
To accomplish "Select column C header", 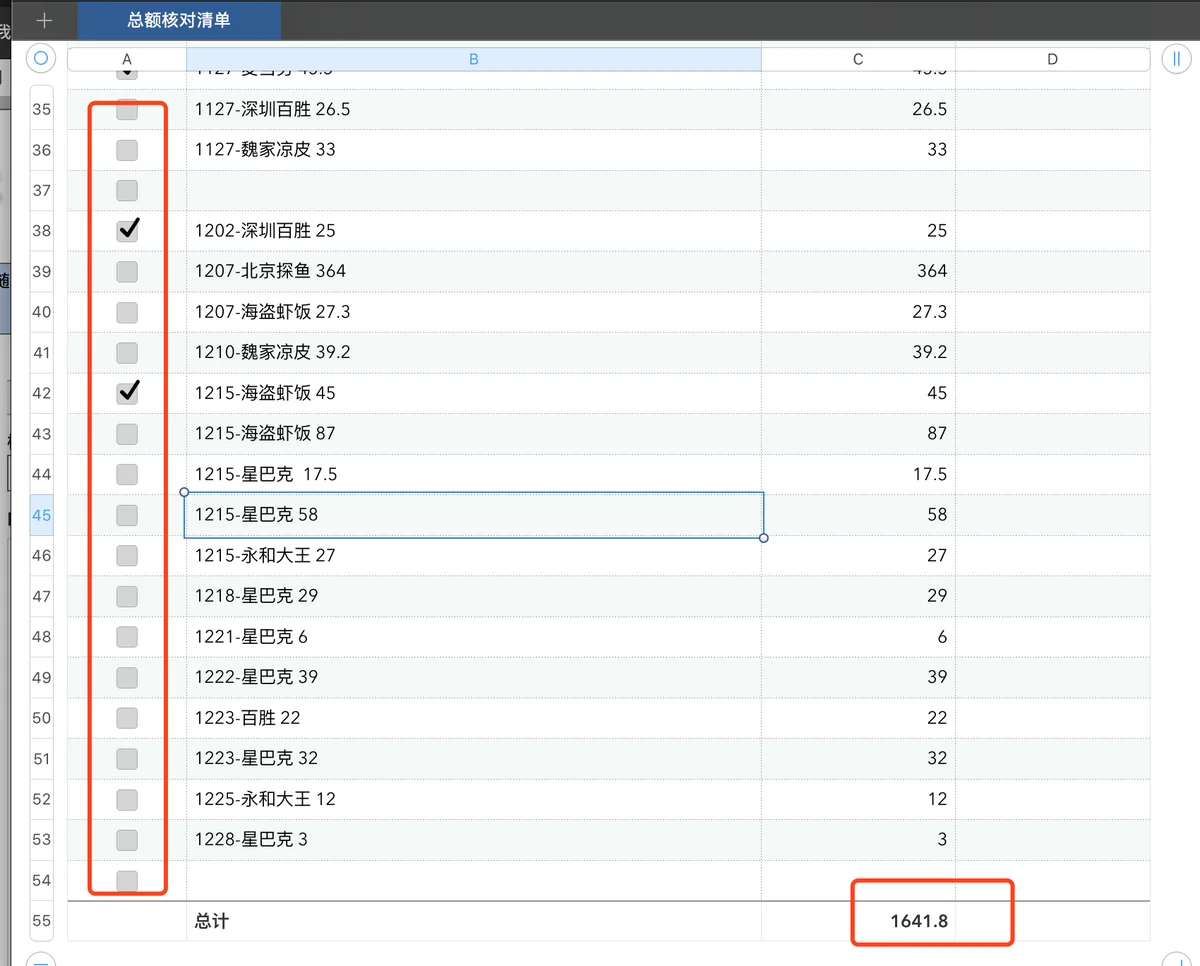I will [x=858, y=59].
